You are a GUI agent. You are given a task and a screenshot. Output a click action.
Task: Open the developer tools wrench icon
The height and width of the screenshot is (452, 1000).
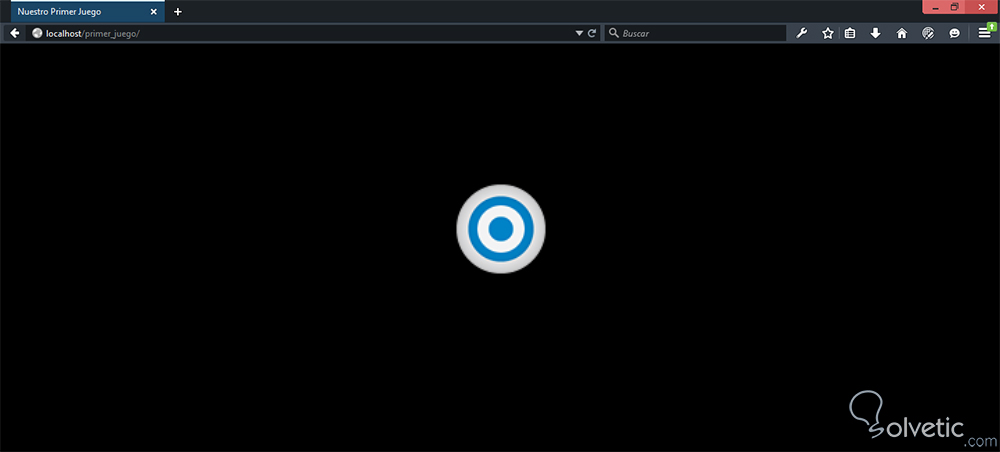802,33
